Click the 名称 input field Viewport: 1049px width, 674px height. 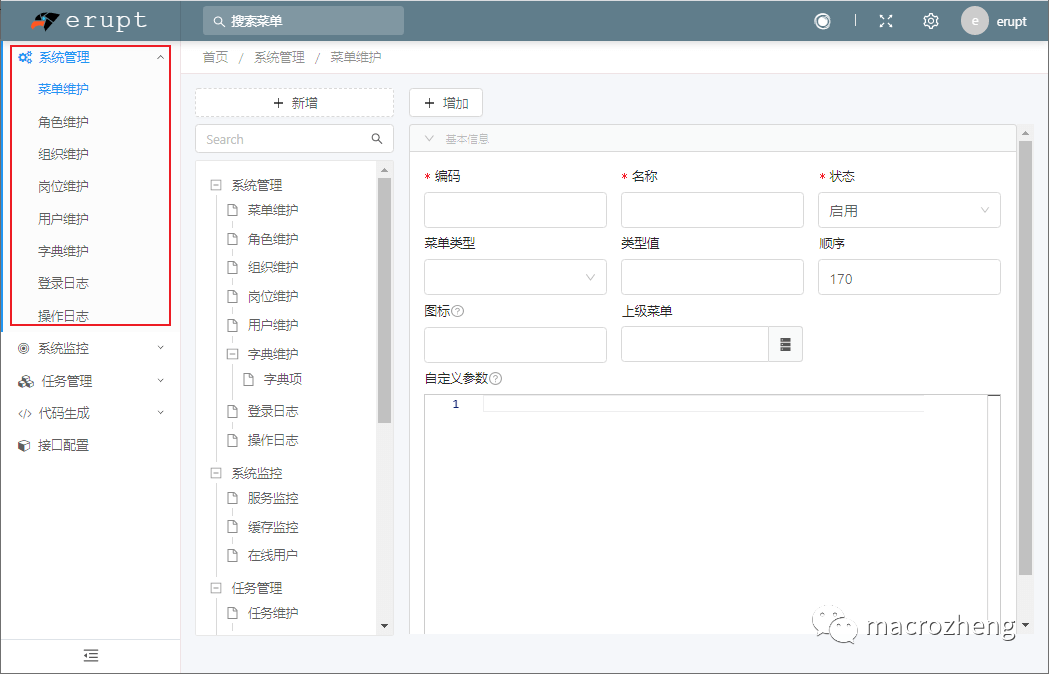712,210
